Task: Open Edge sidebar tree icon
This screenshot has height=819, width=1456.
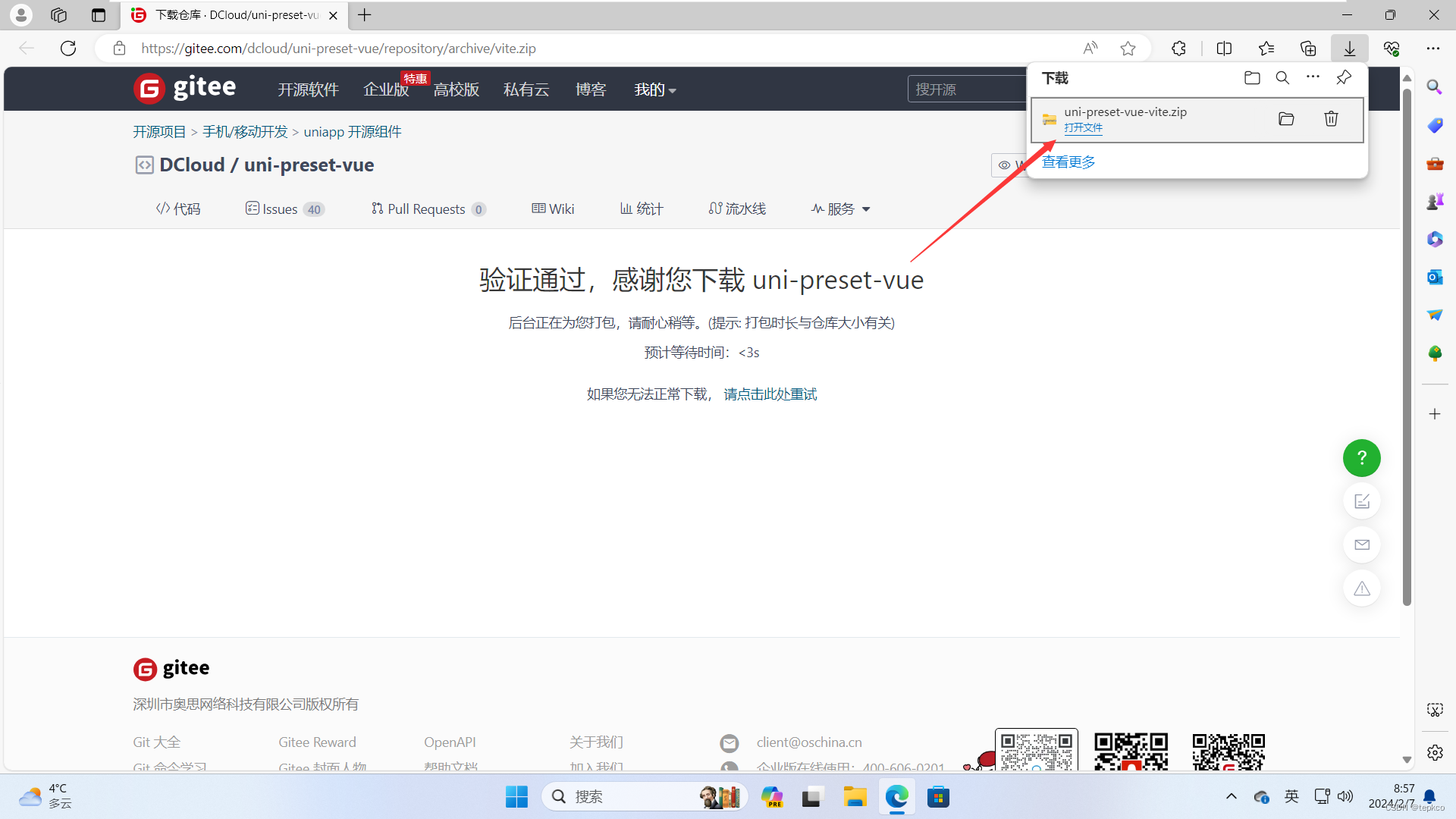Action: [x=1435, y=353]
